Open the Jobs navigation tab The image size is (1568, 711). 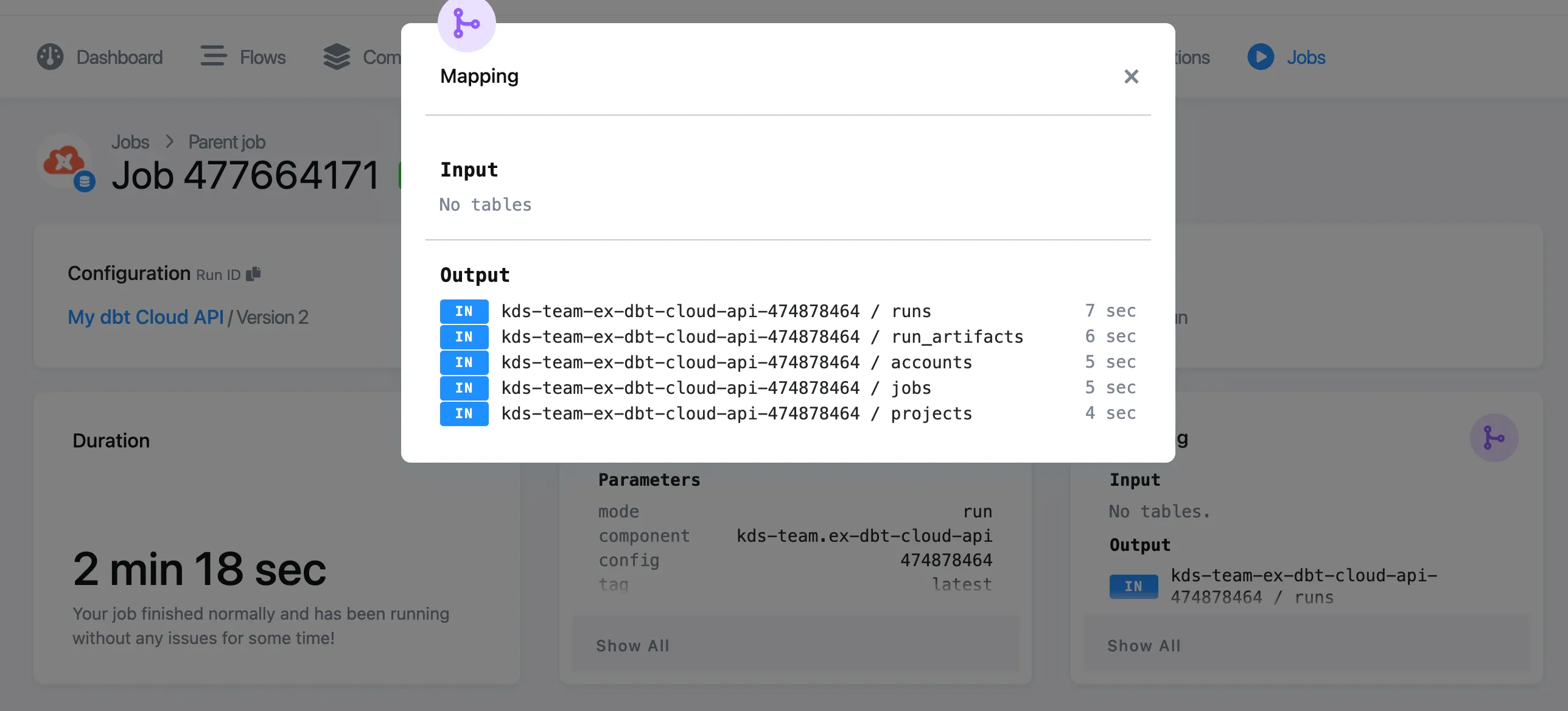coord(1306,57)
